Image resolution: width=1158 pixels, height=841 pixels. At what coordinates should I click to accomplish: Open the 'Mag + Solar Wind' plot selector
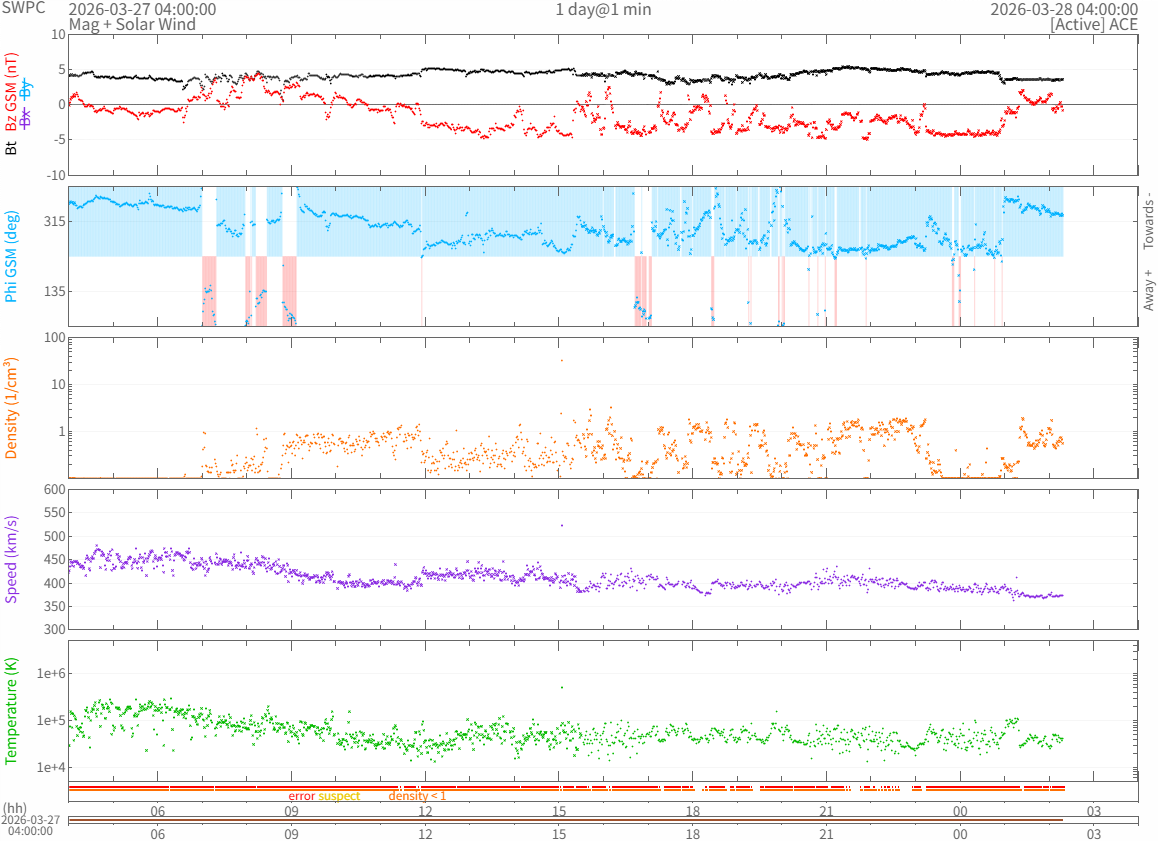(x=132, y=23)
